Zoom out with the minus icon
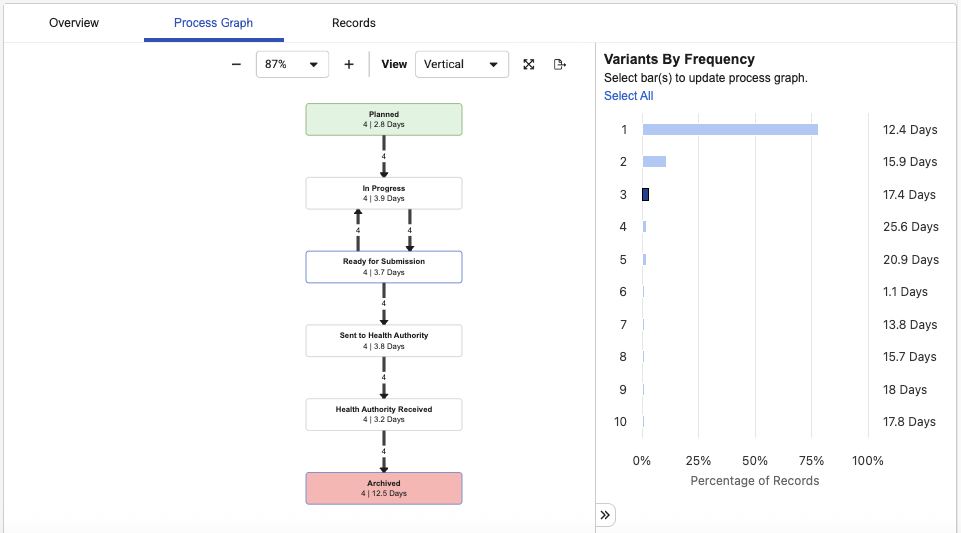 236,64
